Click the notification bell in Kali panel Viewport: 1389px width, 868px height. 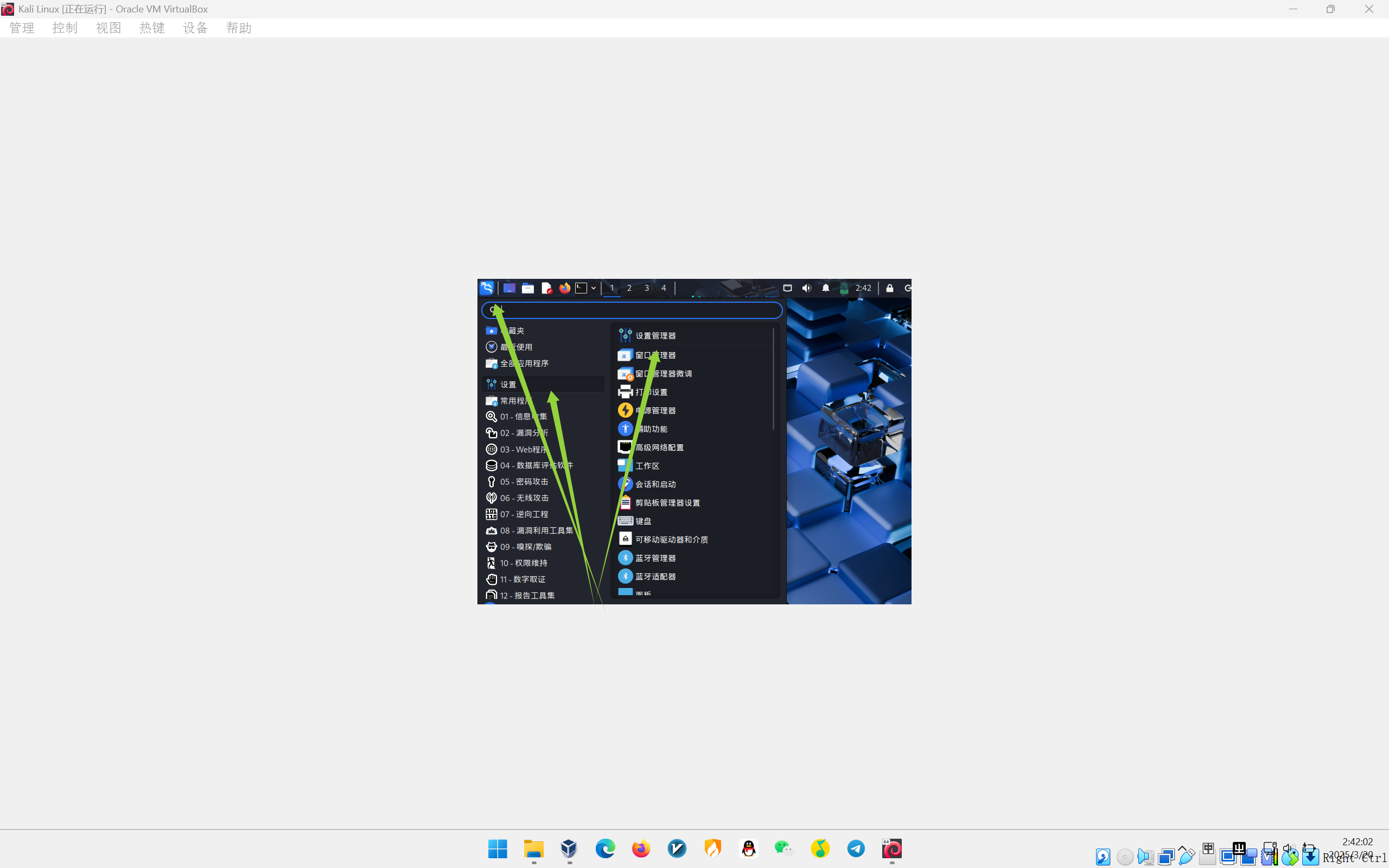(825, 288)
